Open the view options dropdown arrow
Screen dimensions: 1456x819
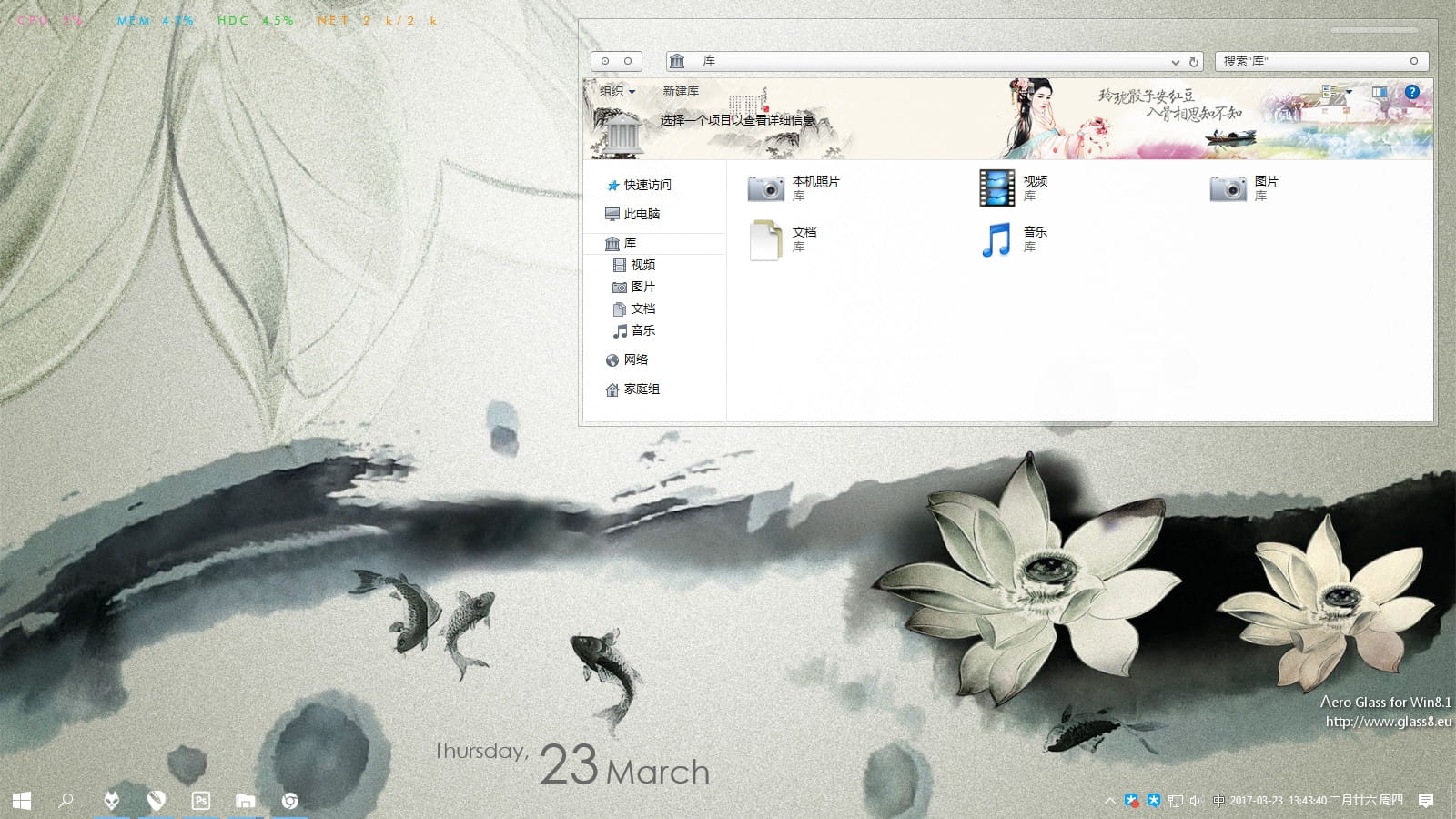click(x=1349, y=92)
